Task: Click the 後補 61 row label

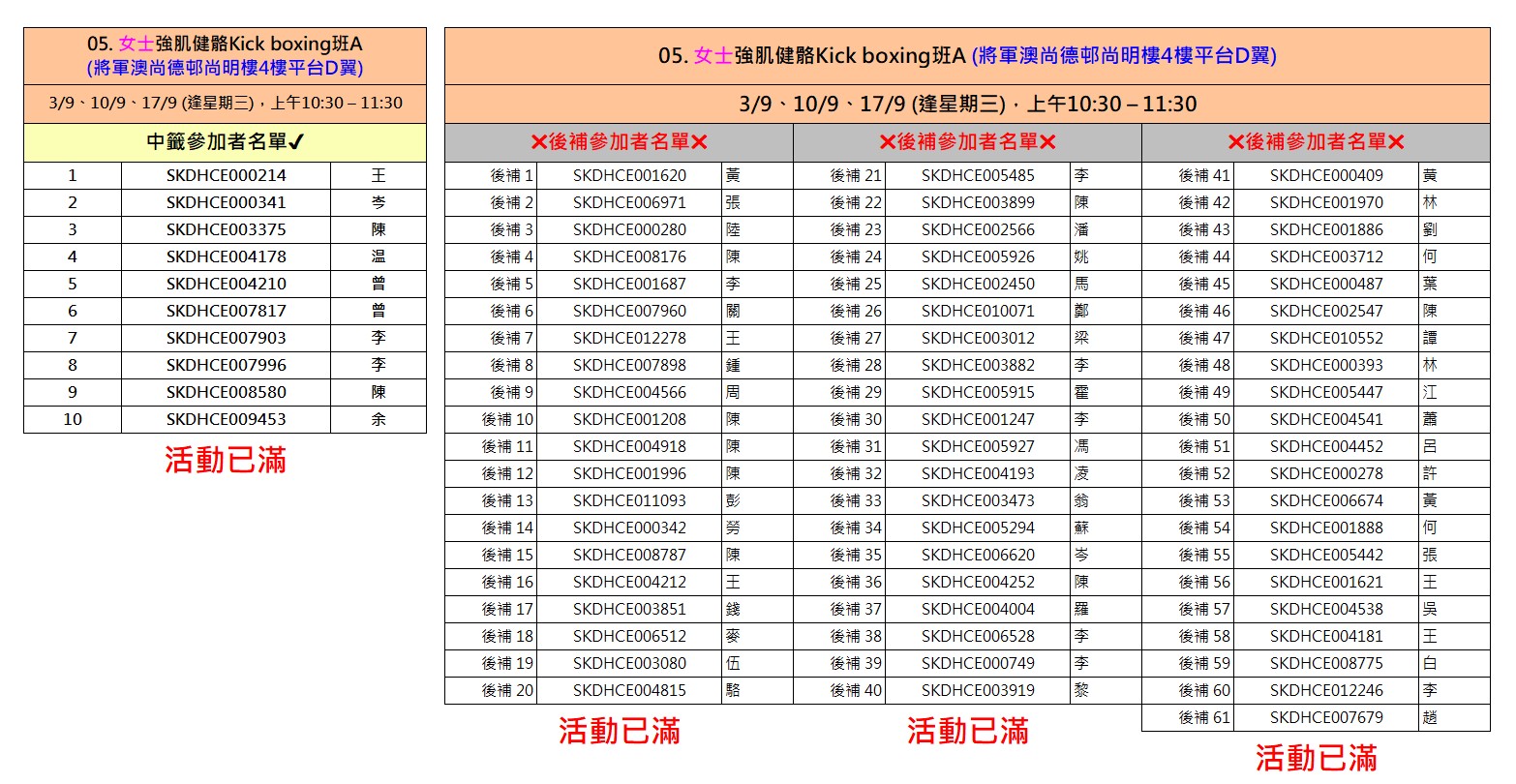Action: (x=1204, y=717)
